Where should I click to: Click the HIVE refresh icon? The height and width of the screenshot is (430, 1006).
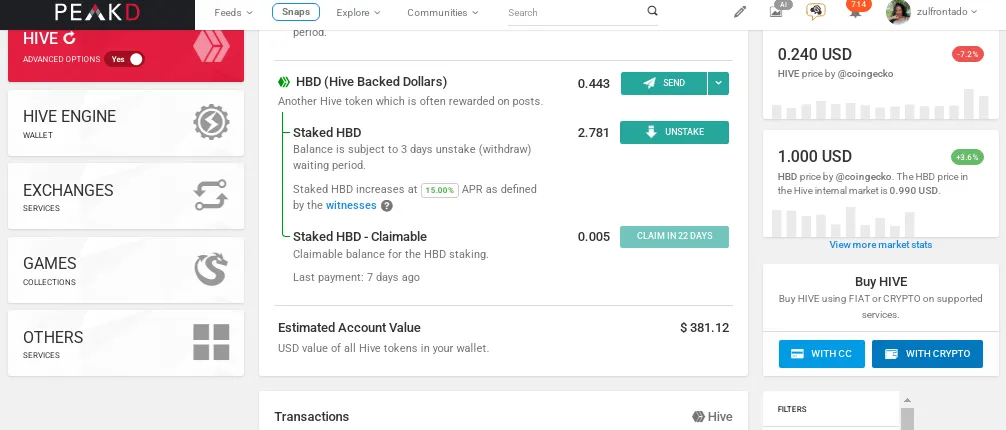coord(69,38)
